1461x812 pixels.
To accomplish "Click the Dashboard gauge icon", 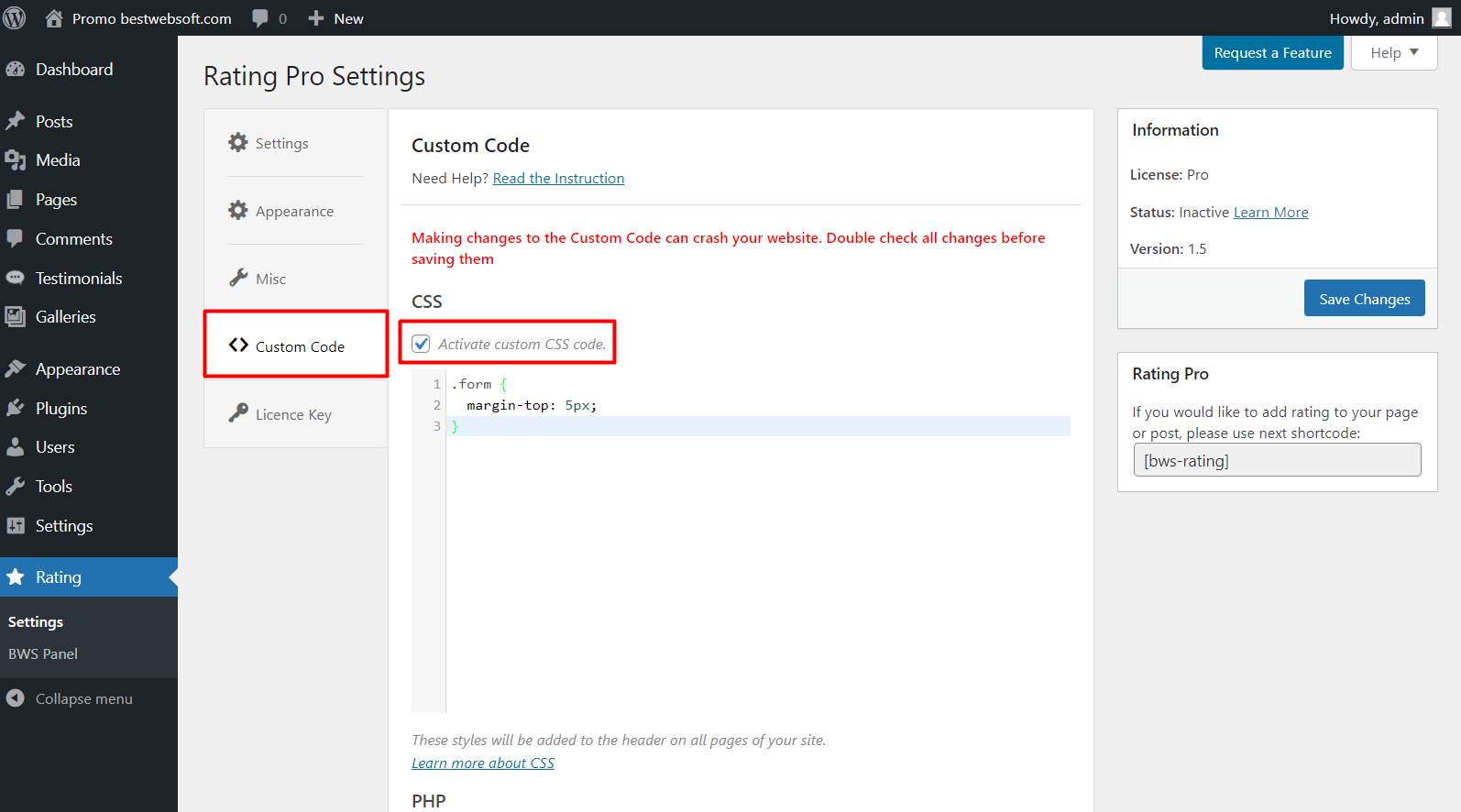I will (16, 70).
